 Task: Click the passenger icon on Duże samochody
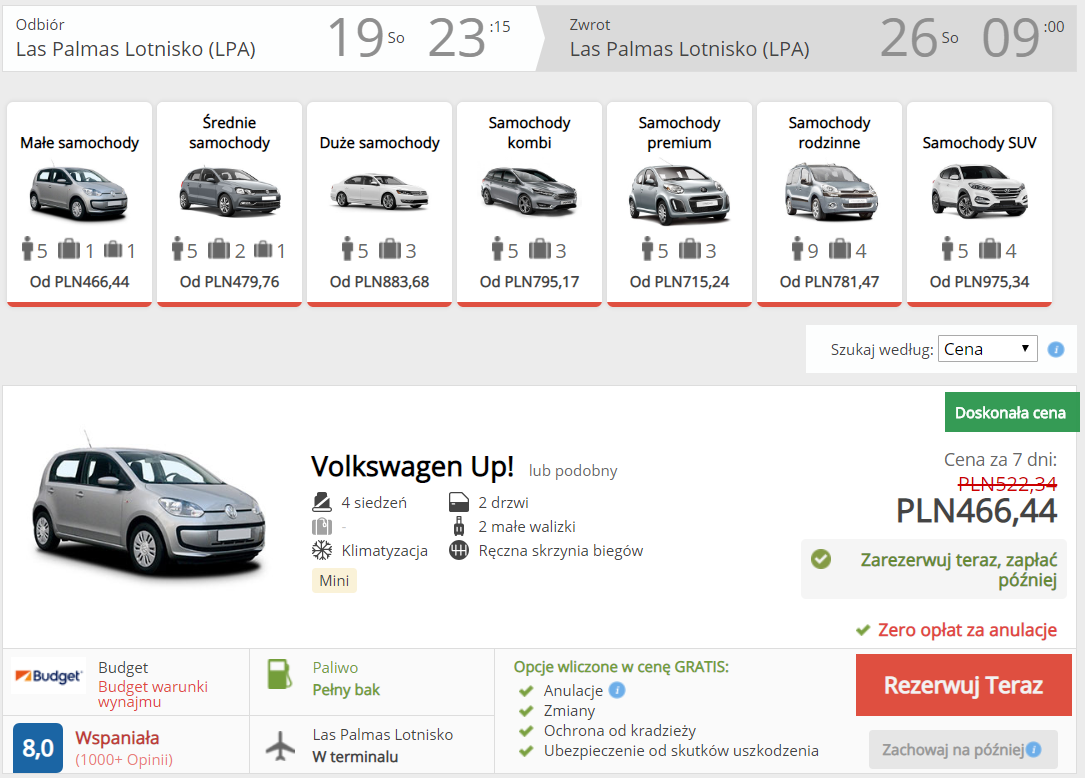click(x=347, y=248)
